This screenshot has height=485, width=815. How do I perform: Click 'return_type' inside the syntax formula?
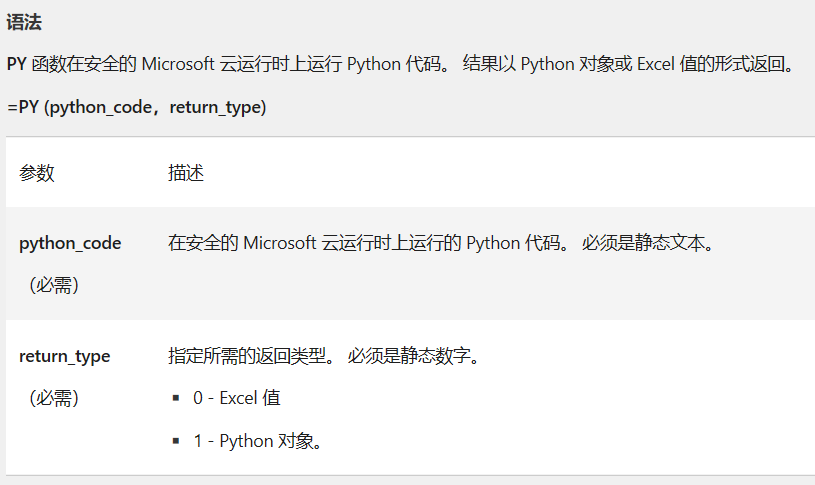(x=216, y=107)
